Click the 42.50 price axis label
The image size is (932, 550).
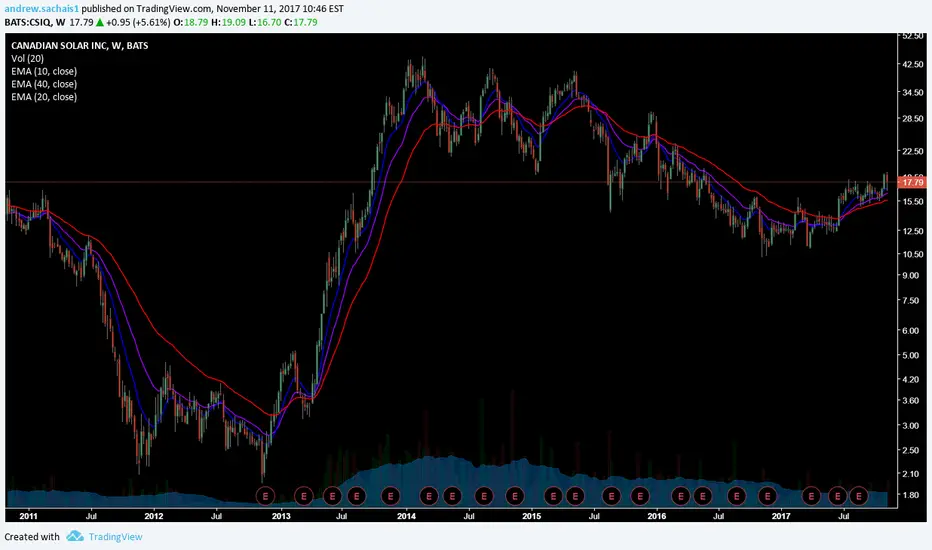912,64
